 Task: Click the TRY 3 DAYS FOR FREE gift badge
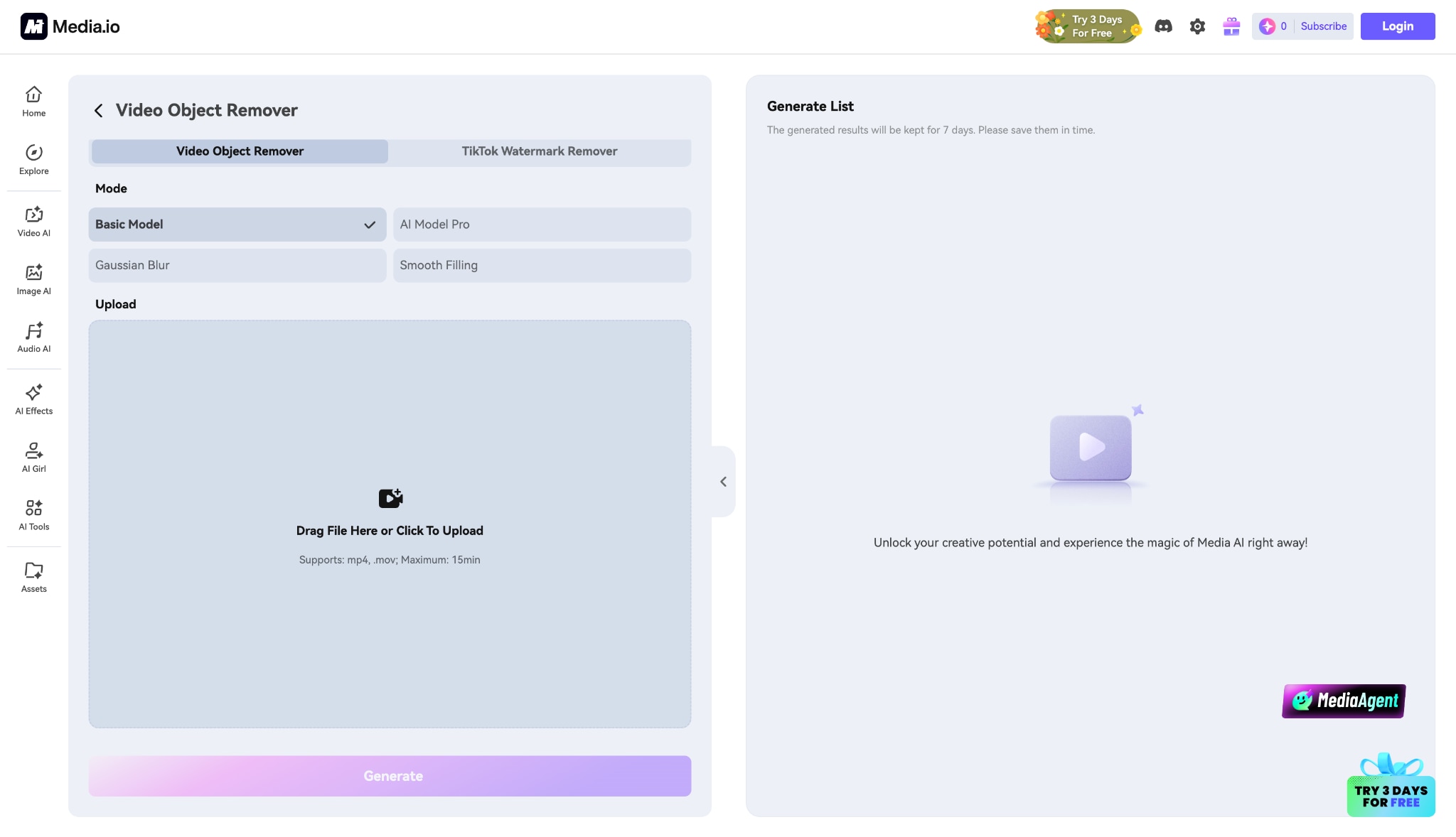1391,785
